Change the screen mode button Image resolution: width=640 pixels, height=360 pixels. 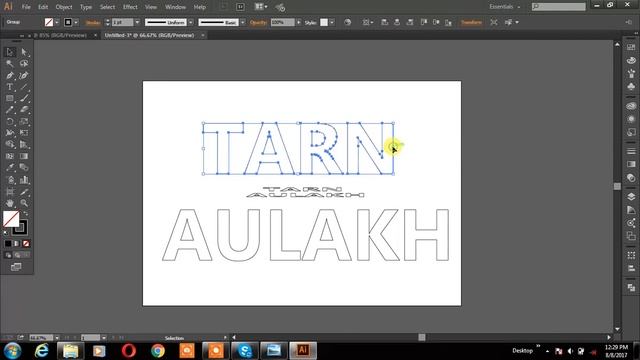[x=16, y=267]
